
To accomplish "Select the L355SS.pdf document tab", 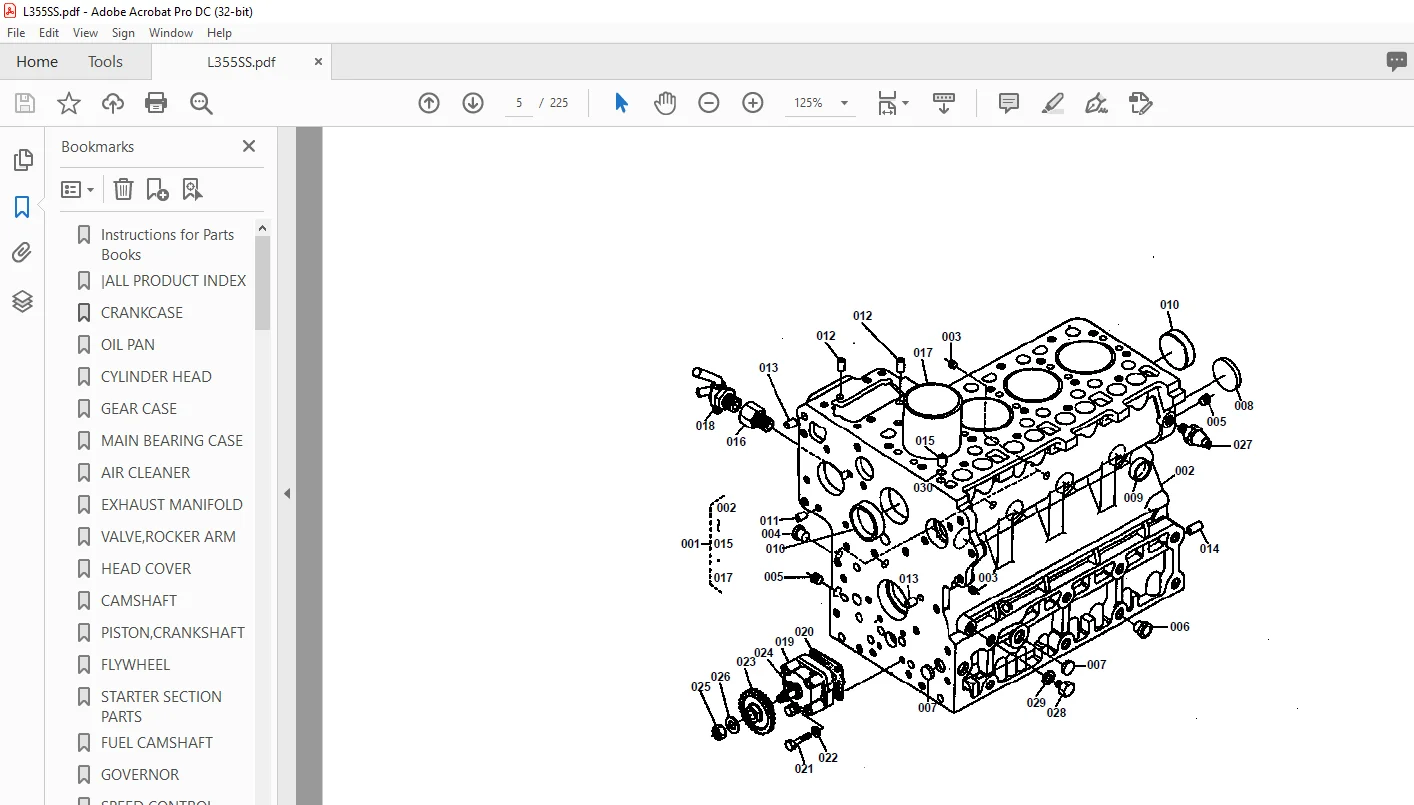I will [x=241, y=61].
